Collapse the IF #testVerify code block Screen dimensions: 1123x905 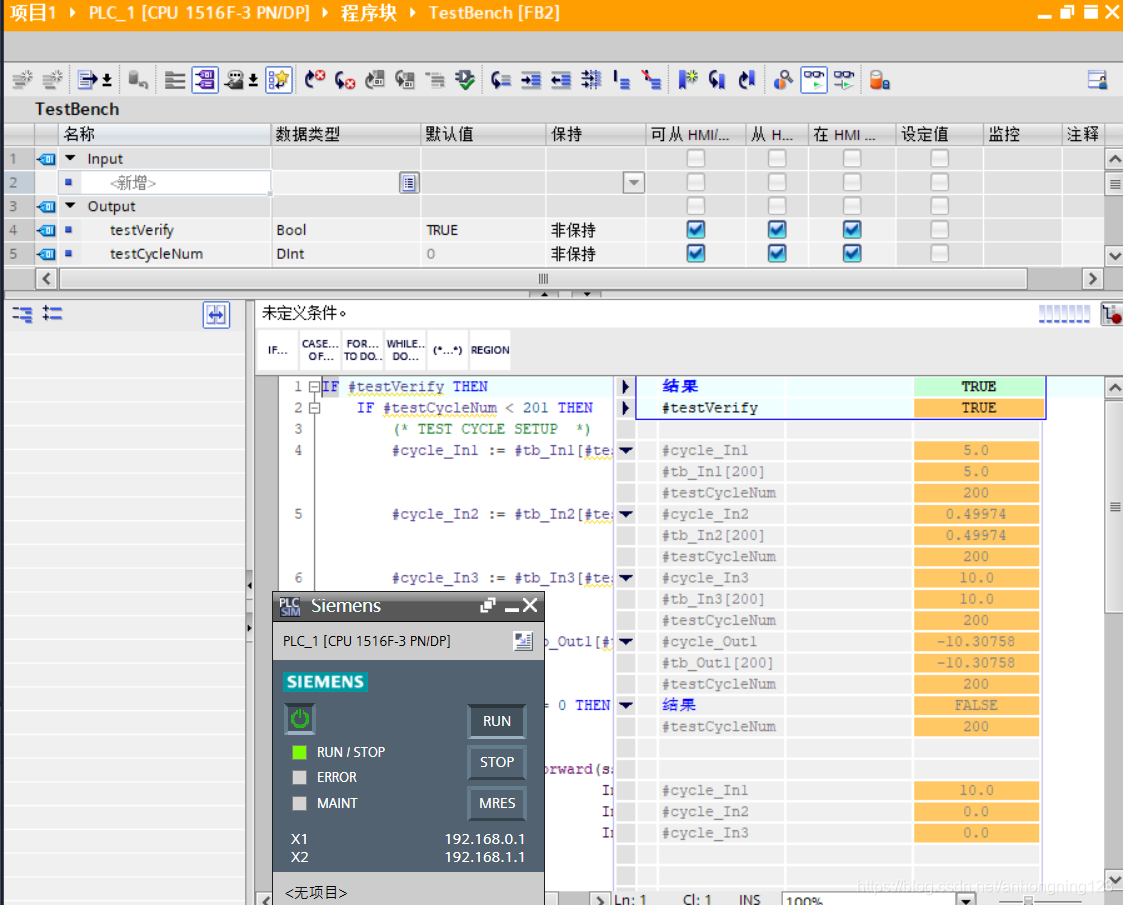[314, 387]
